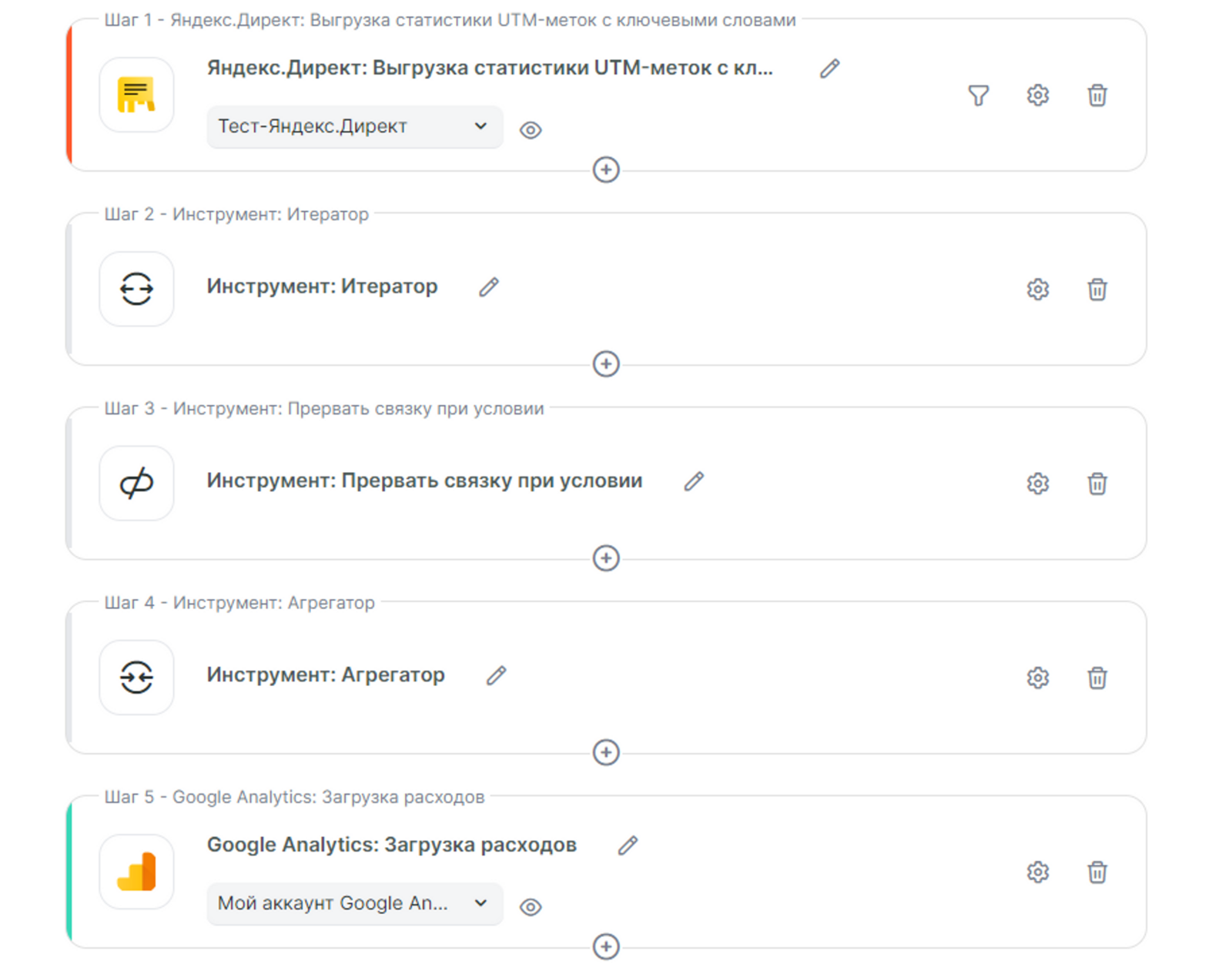Viewport: 1232px width, 971px height.
Task: Delete the Google Analytics step
Action: pos(1096,872)
